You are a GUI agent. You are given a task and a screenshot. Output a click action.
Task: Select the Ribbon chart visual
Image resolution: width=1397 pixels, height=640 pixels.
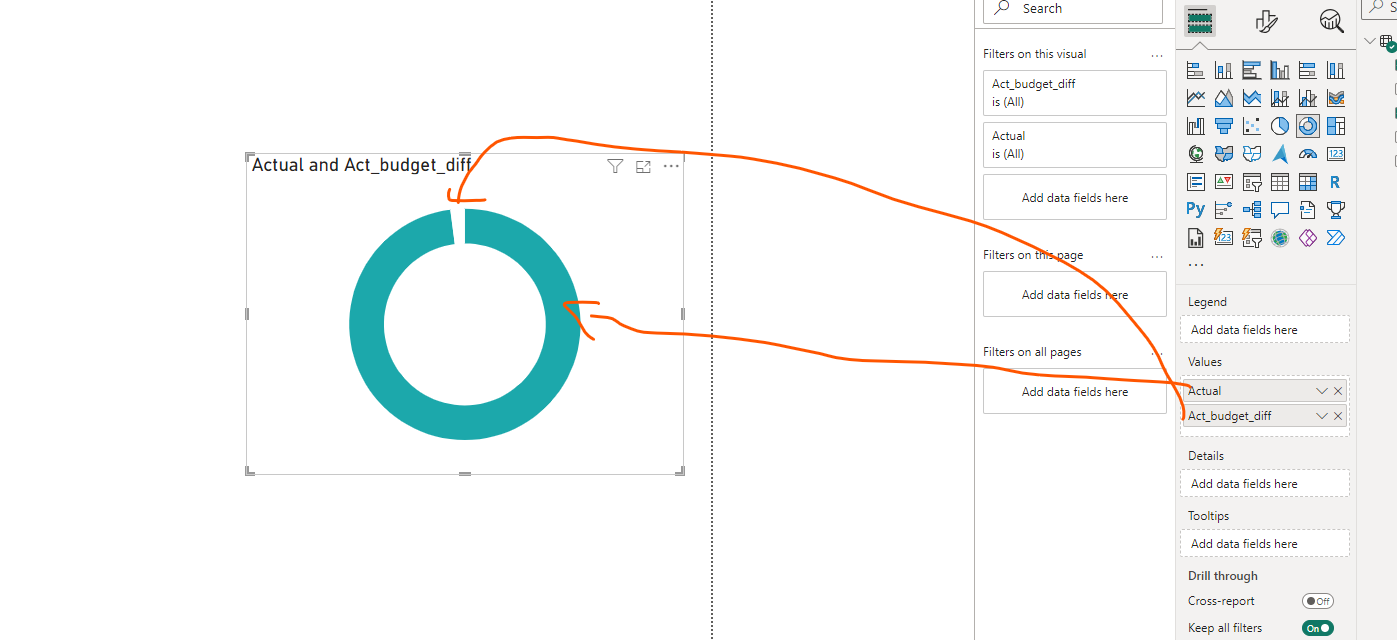1335,98
